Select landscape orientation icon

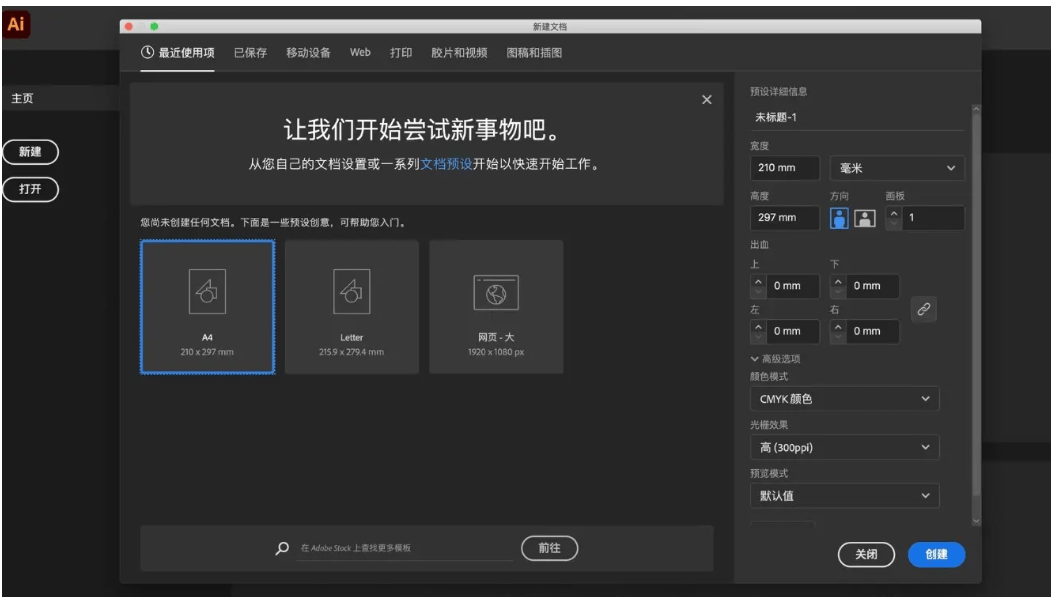pos(865,218)
